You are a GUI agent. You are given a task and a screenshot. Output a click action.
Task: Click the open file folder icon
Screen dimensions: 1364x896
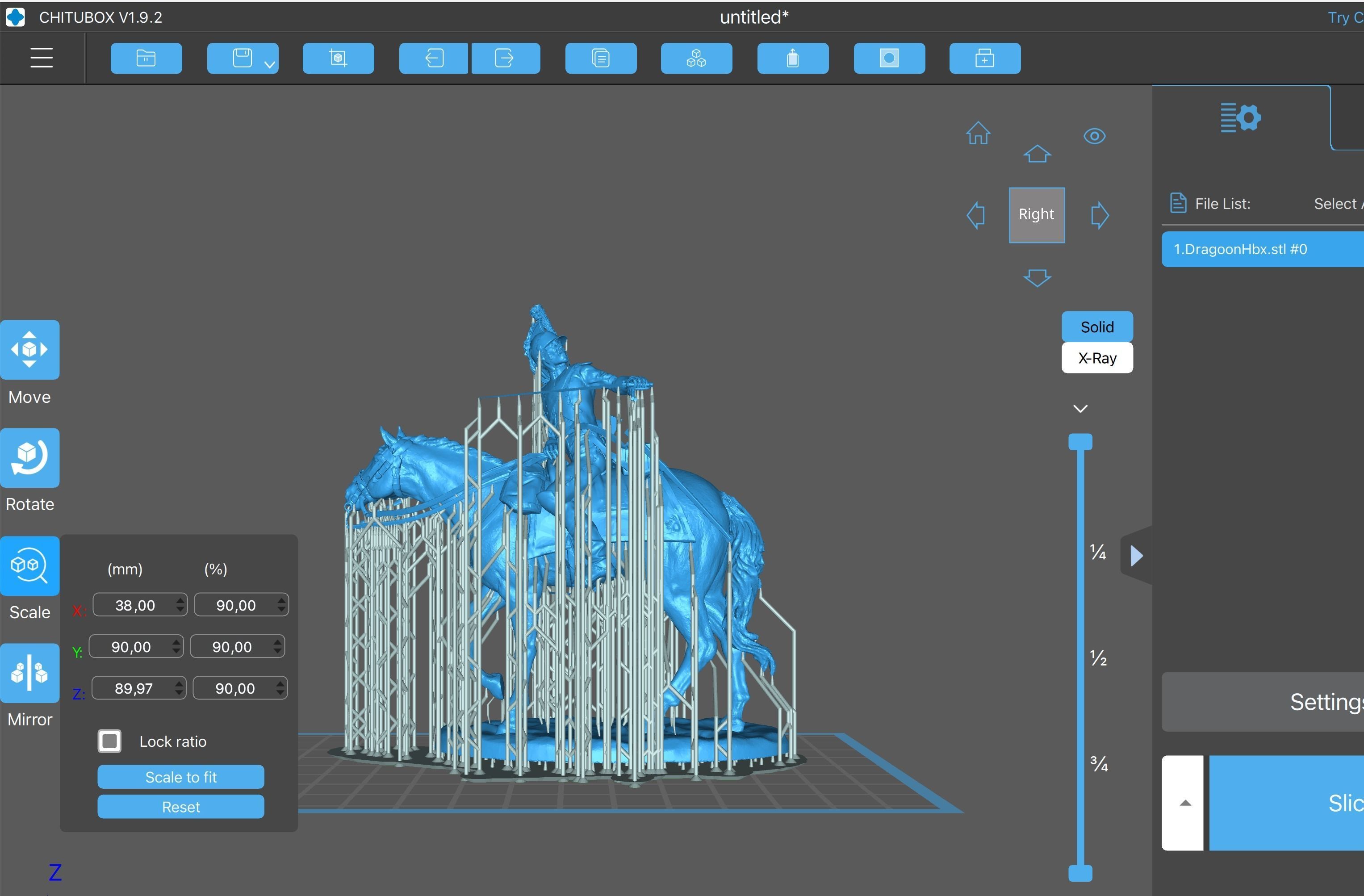pyautogui.click(x=146, y=58)
